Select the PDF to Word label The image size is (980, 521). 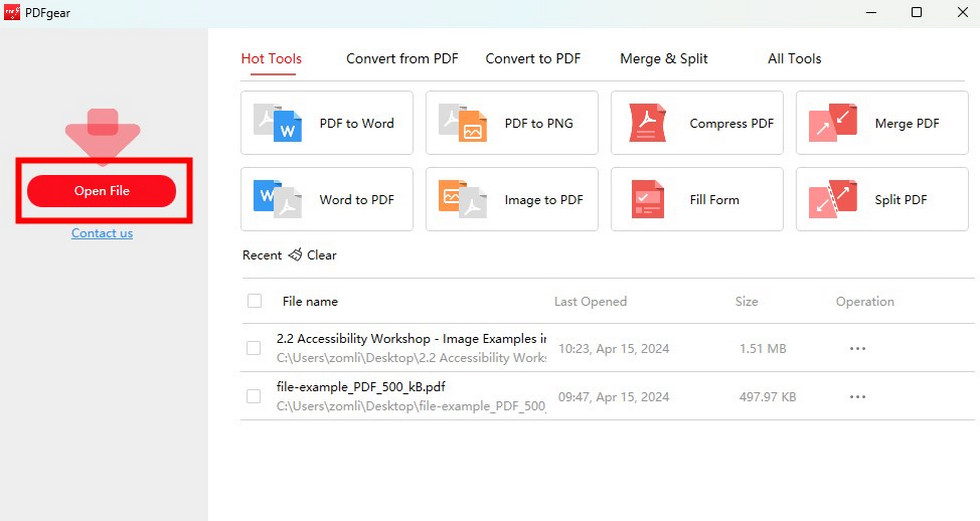[357, 124]
